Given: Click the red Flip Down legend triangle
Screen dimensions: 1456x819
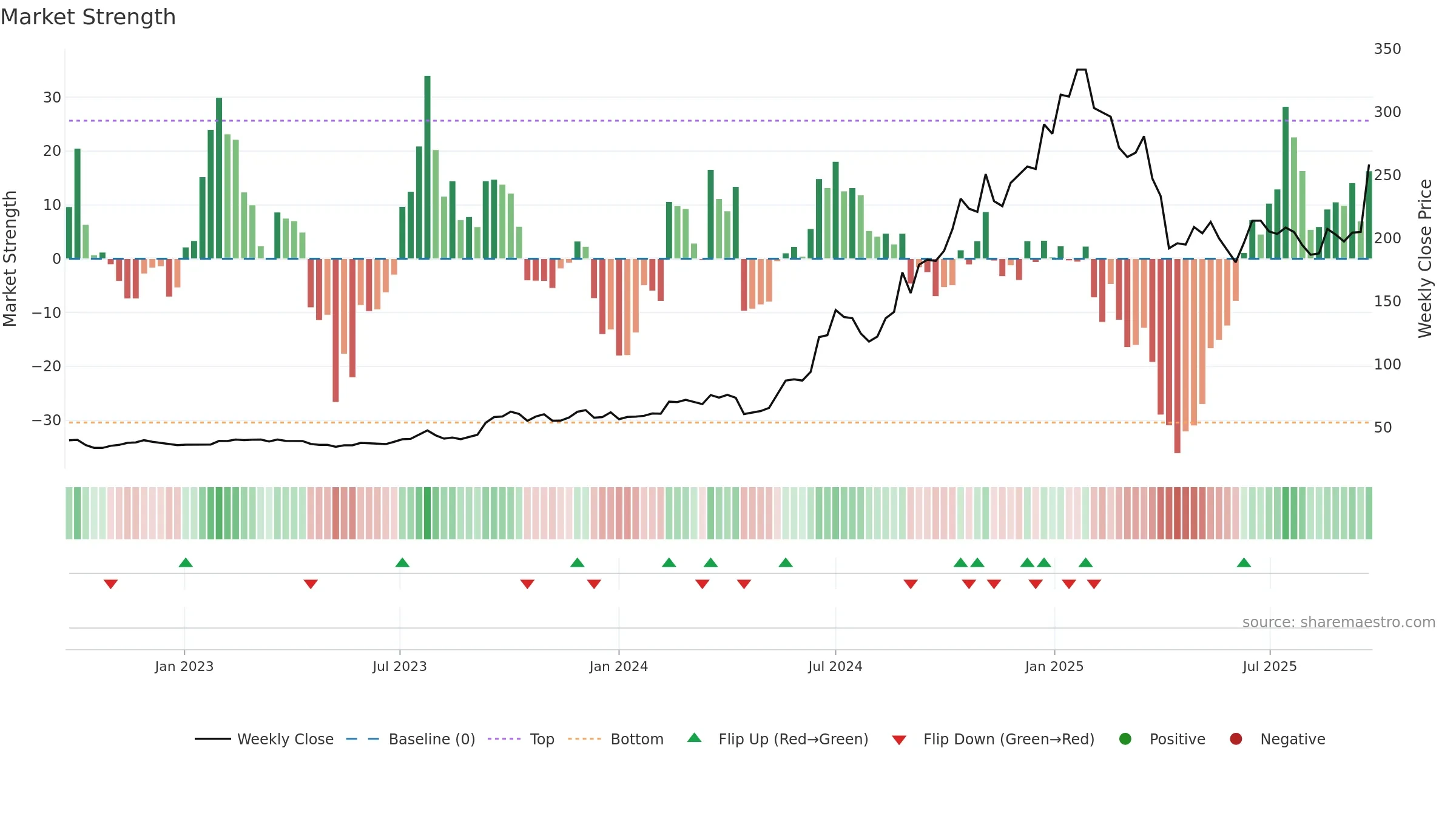Looking at the screenshot, I should 899,740.
